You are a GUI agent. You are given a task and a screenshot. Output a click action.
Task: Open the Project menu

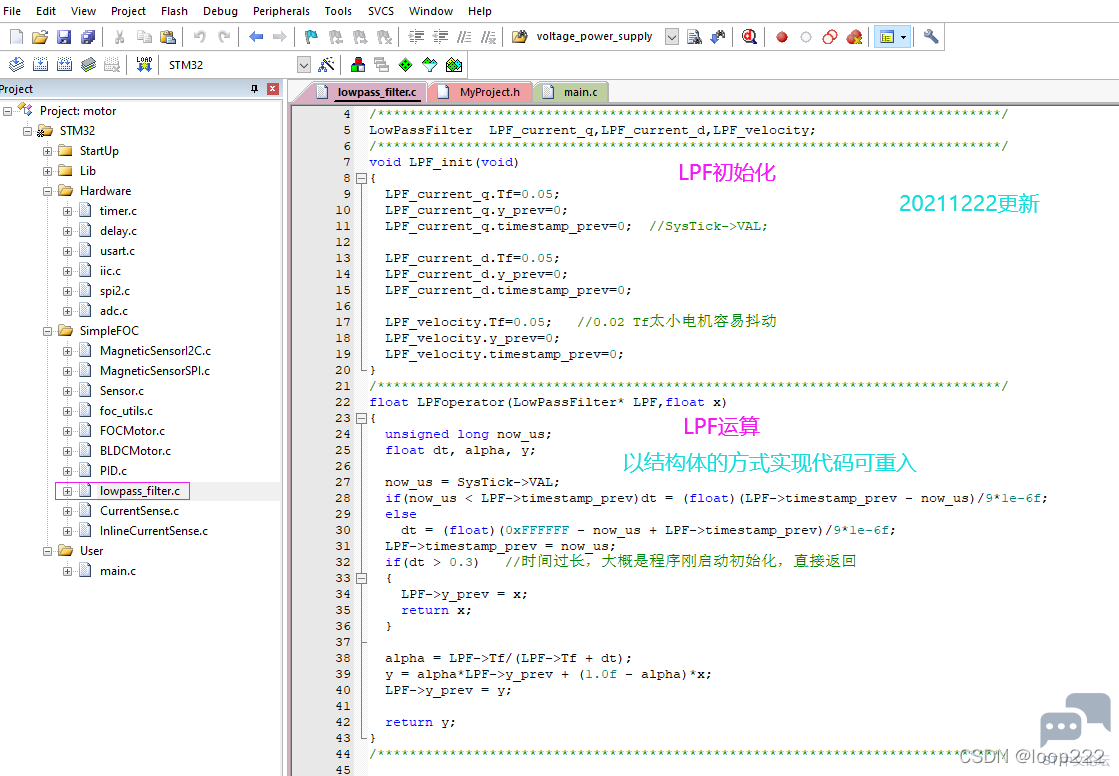point(128,11)
